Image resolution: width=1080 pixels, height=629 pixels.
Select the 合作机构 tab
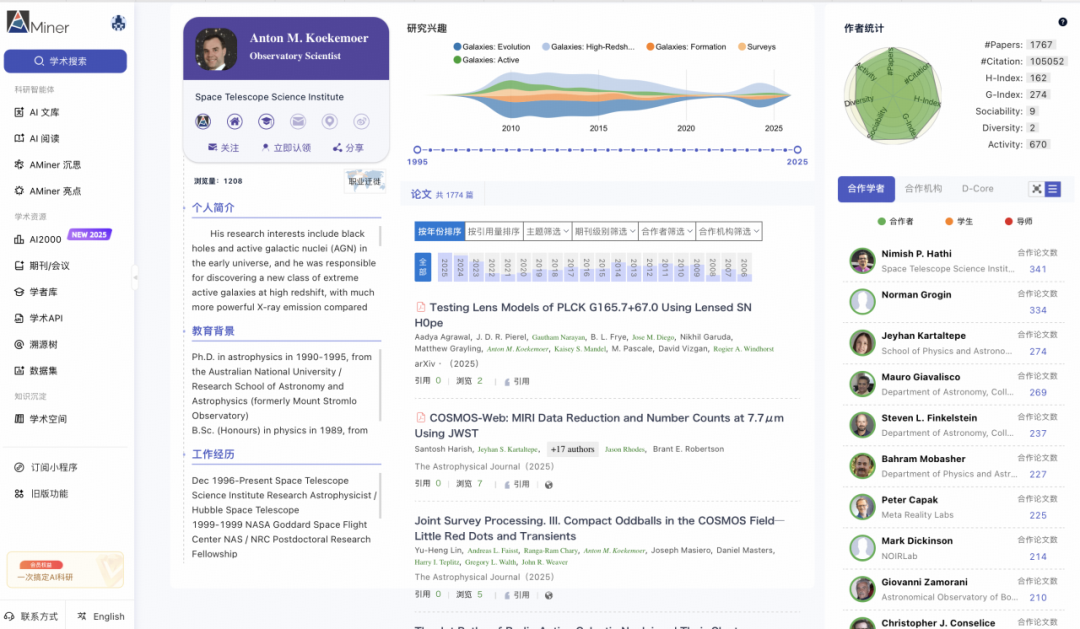923,189
